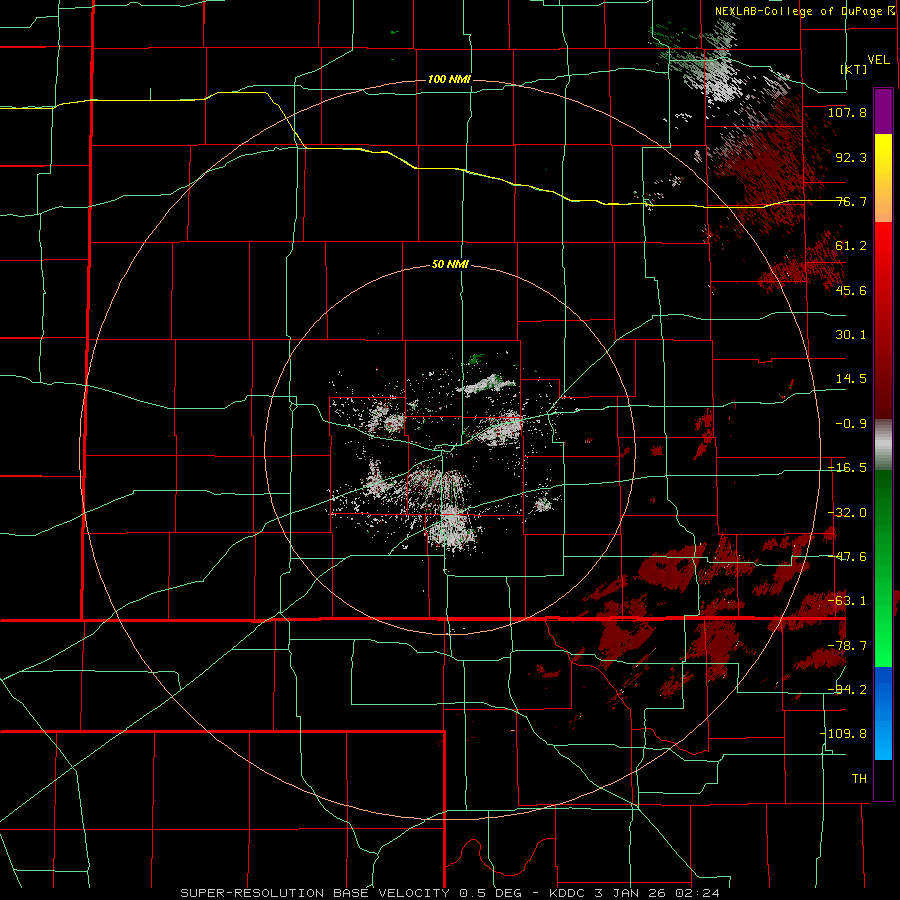Click the blue band of the velocity color bar
The image size is (900, 900).
tap(883, 713)
